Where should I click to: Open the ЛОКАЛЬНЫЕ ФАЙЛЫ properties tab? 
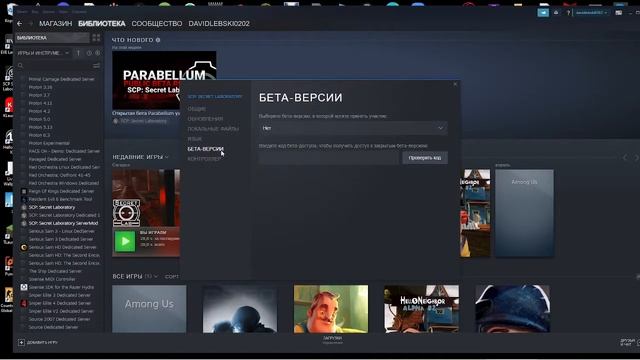tap(213, 129)
